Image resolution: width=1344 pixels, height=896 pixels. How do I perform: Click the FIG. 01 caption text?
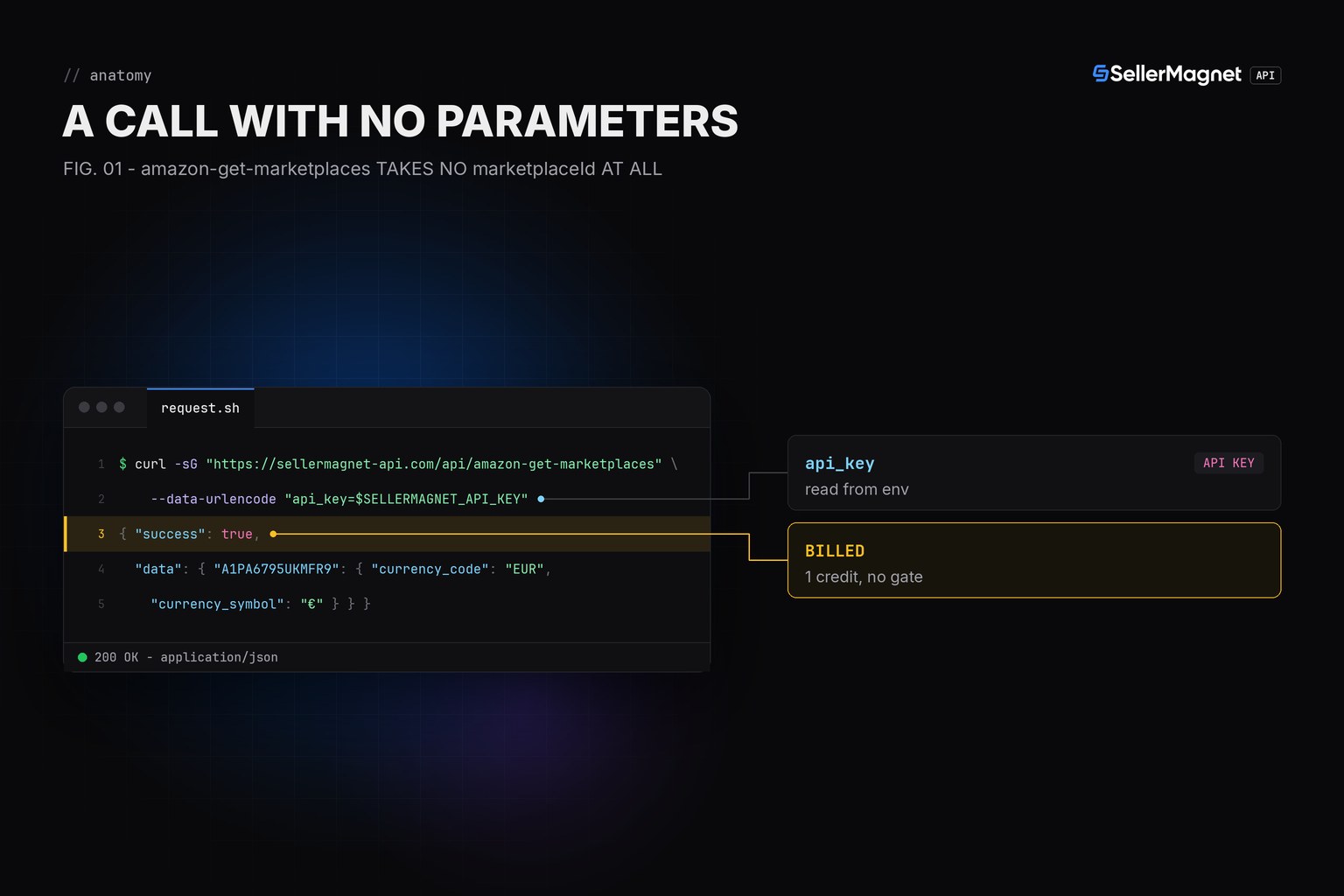pyautogui.click(x=362, y=169)
